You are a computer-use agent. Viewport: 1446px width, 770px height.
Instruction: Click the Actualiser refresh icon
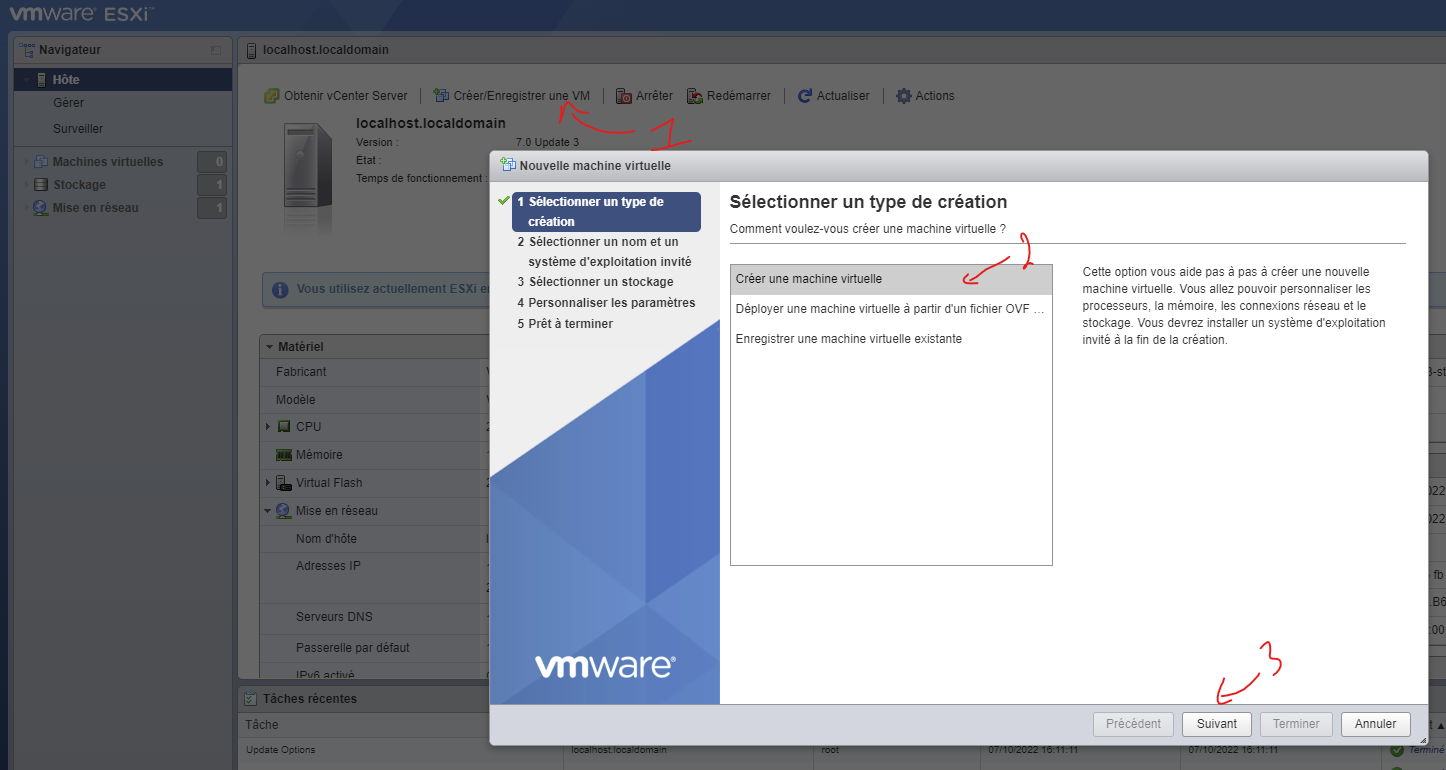804,96
